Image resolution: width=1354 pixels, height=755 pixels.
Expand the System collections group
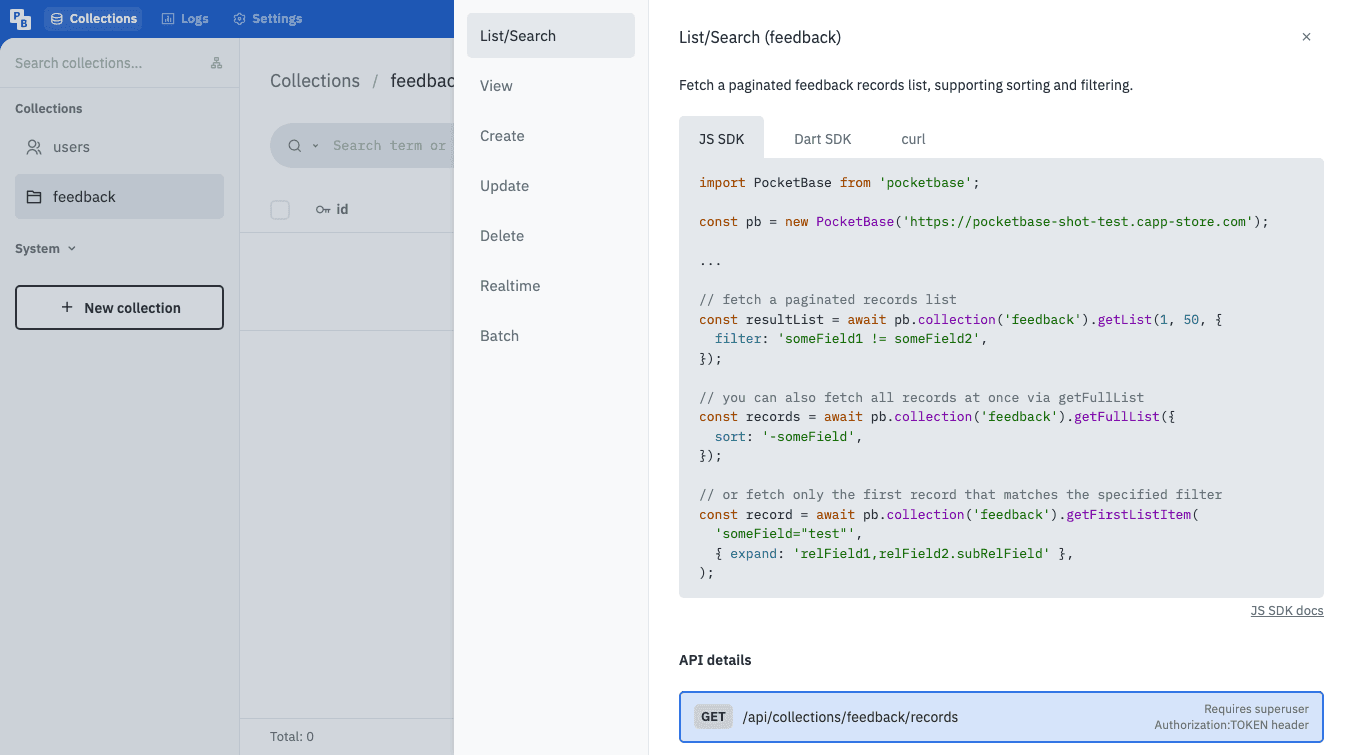[46, 249]
